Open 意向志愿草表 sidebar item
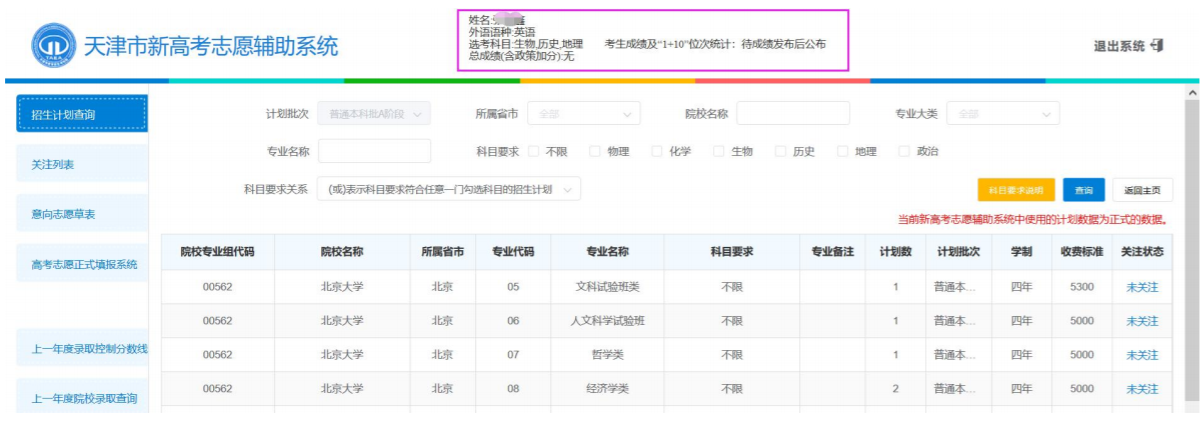The height and width of the screenshot is (421, 1201). coord(82,214)
